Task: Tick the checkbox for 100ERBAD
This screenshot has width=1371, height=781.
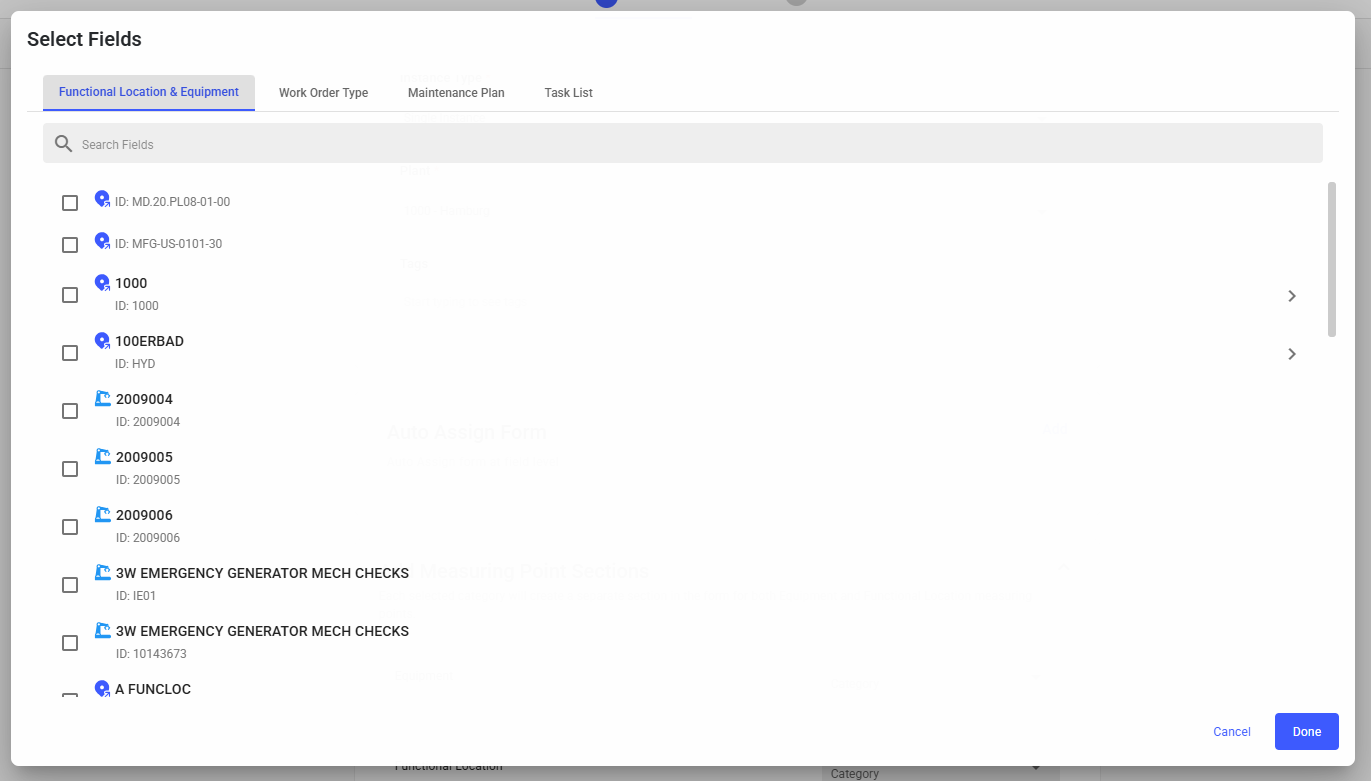Action: 70,353
